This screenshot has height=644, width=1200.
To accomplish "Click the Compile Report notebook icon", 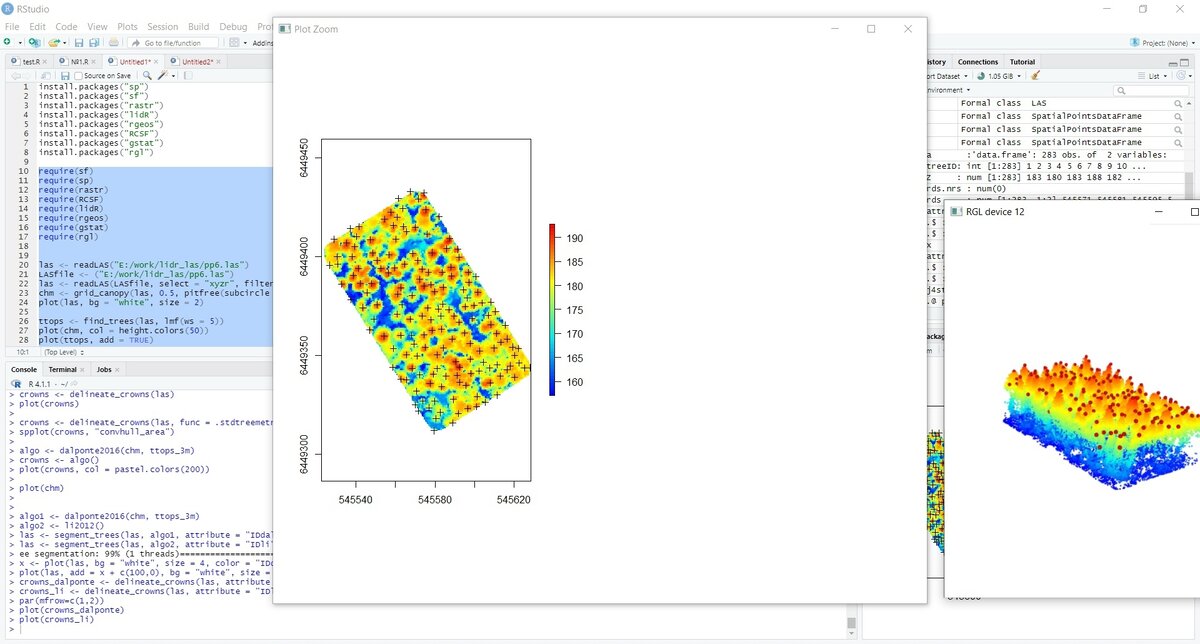I will 188,76.
